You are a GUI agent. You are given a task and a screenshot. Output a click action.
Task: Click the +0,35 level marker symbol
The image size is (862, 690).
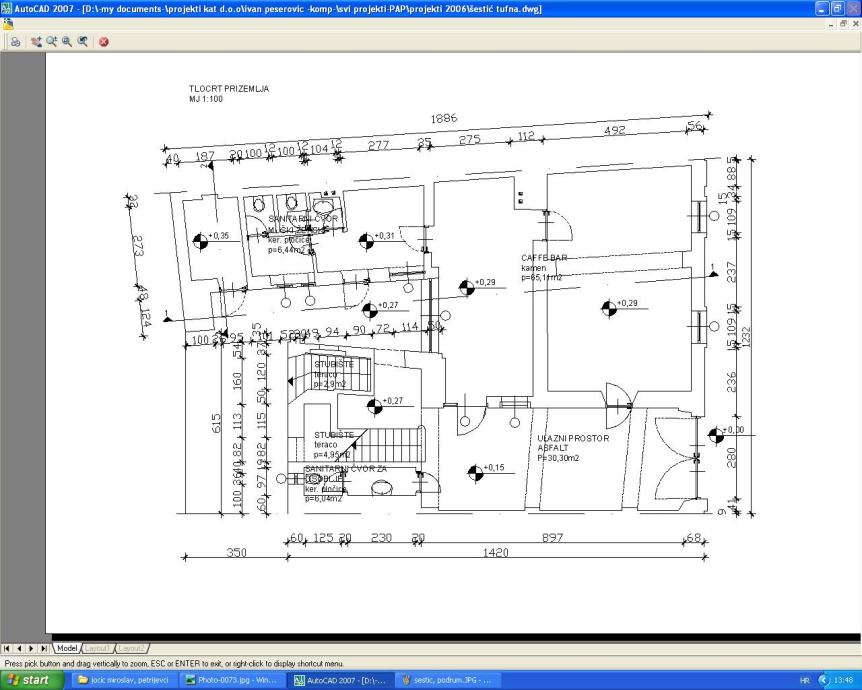[x=201, y=241]
